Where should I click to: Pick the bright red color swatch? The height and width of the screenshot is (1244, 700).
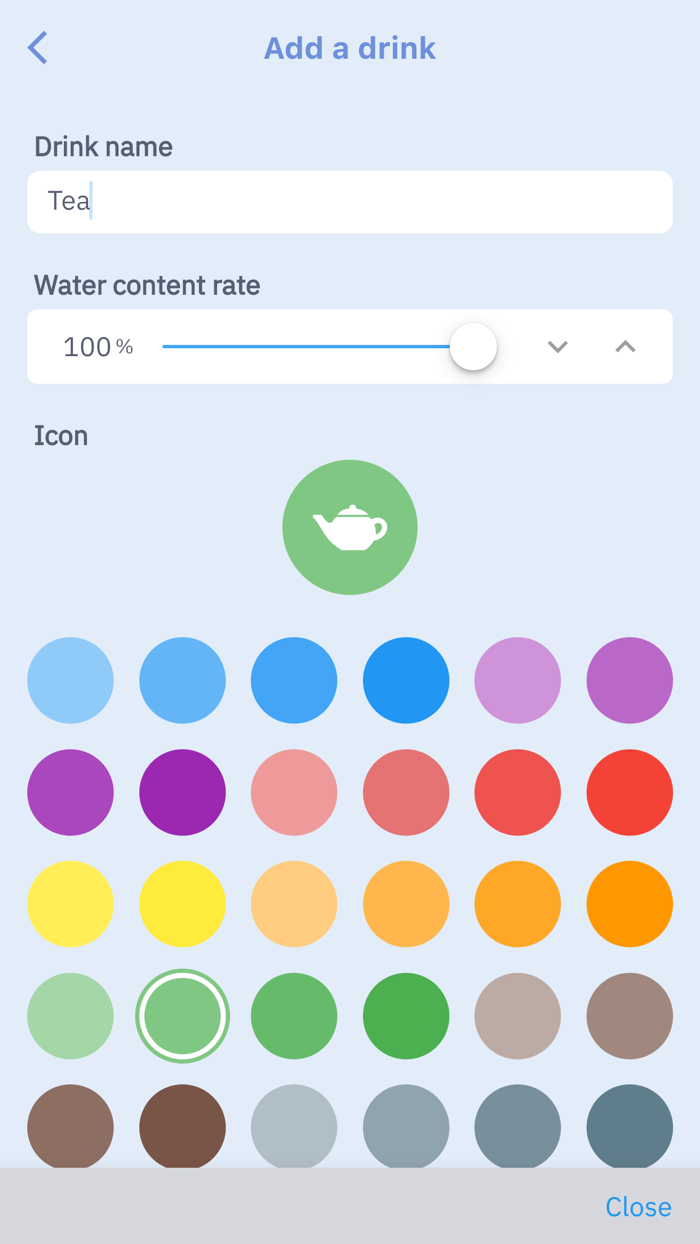click(630, 792)
